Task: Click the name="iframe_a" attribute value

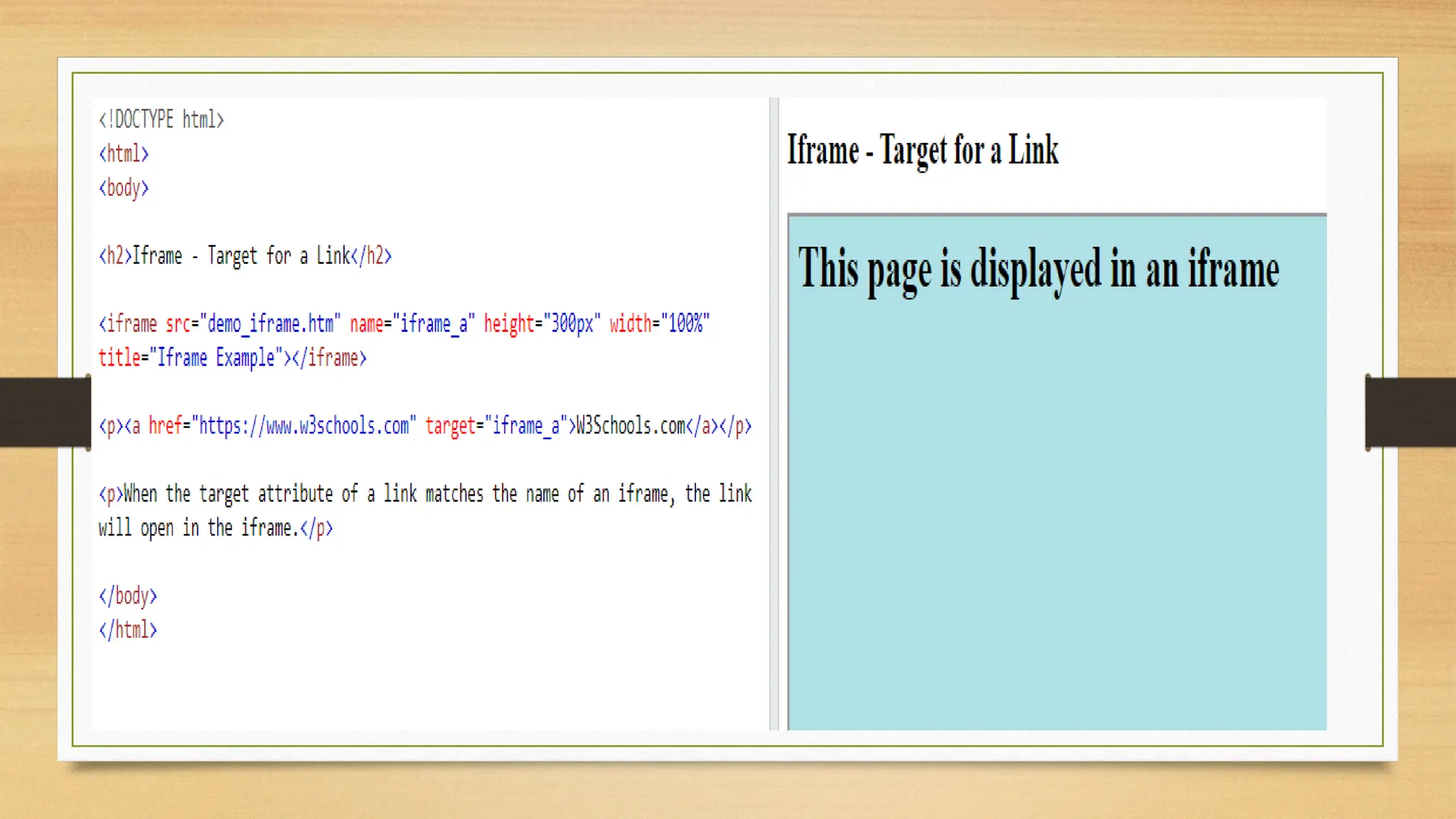Action: 434,324
